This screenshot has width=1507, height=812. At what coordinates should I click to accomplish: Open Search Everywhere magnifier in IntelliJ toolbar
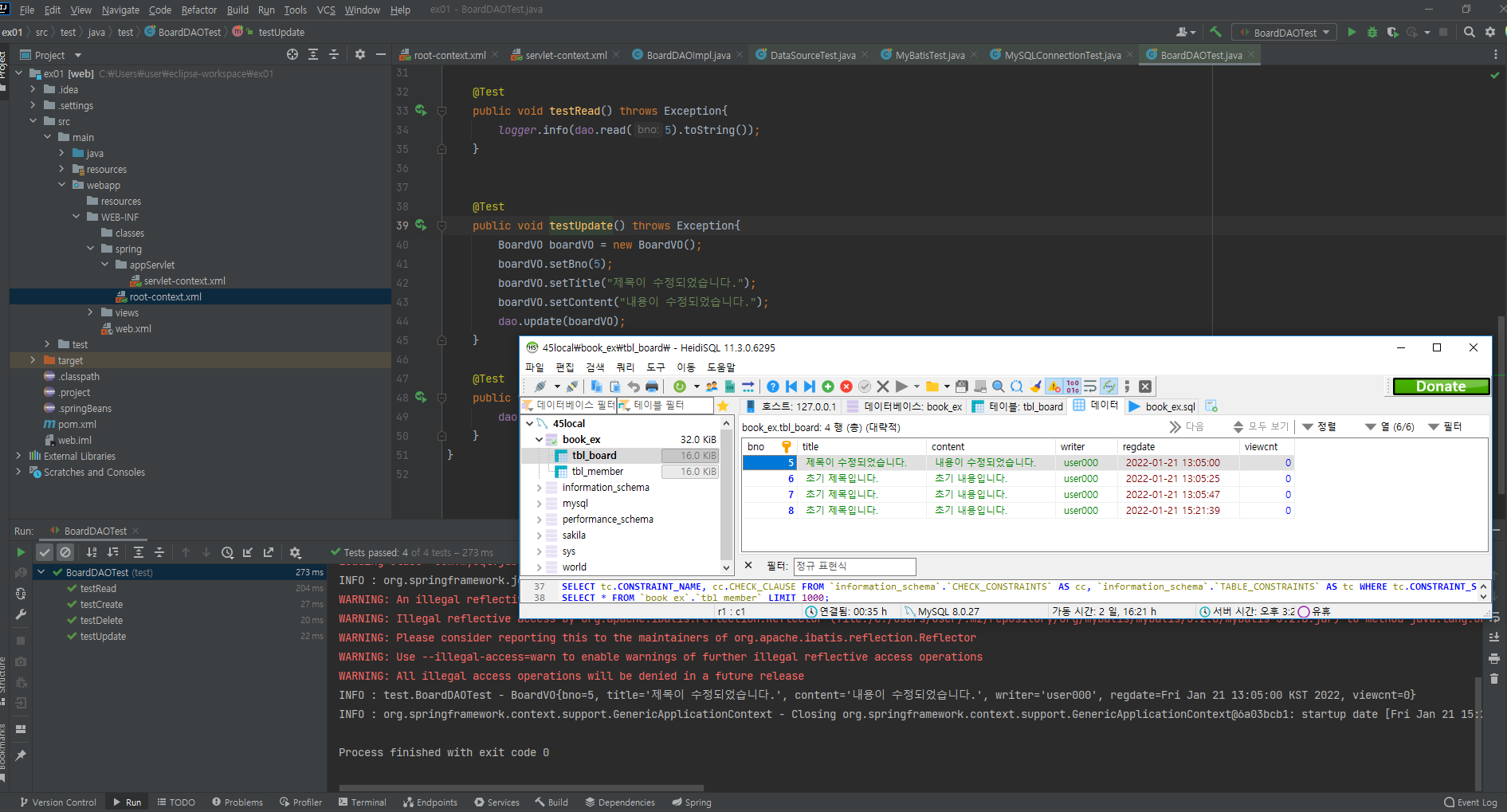(x=1470, y=32)
